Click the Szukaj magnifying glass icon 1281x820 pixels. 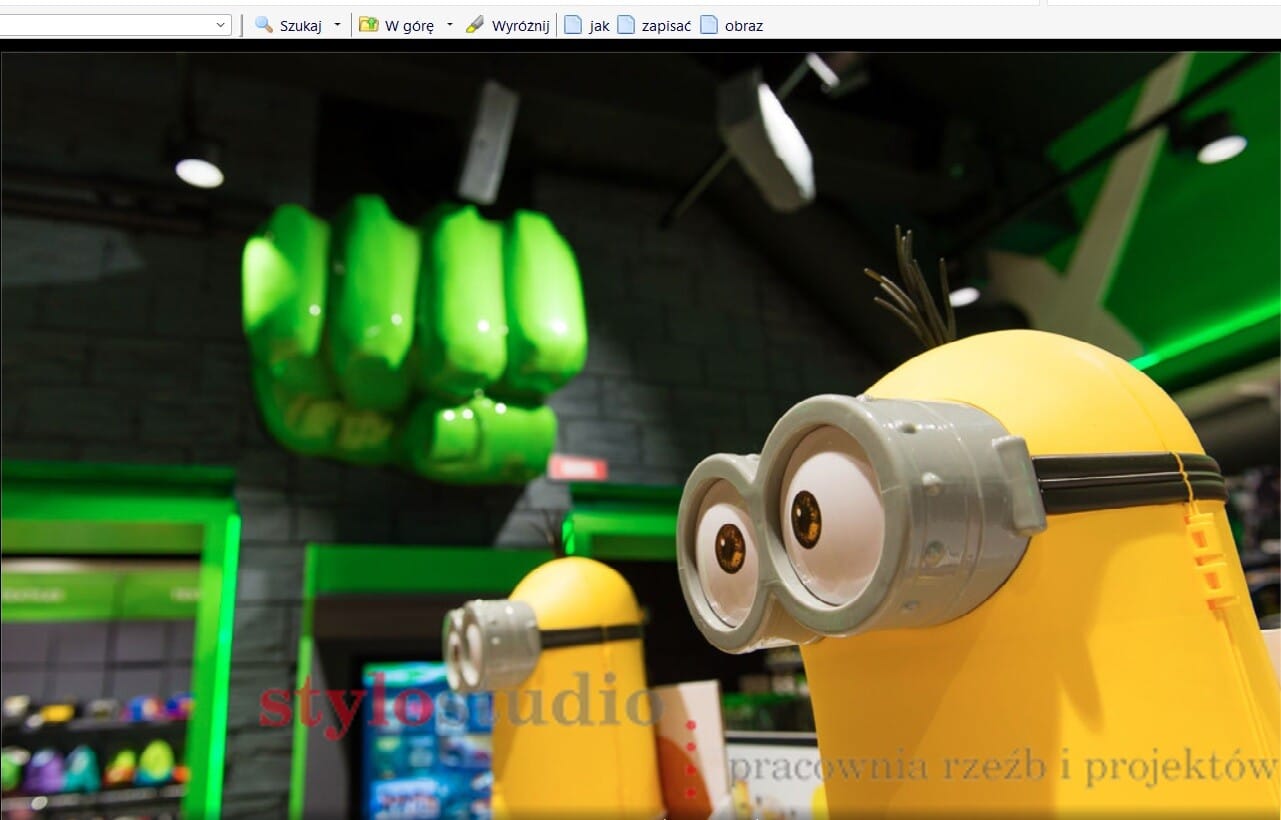pos(264,25)
